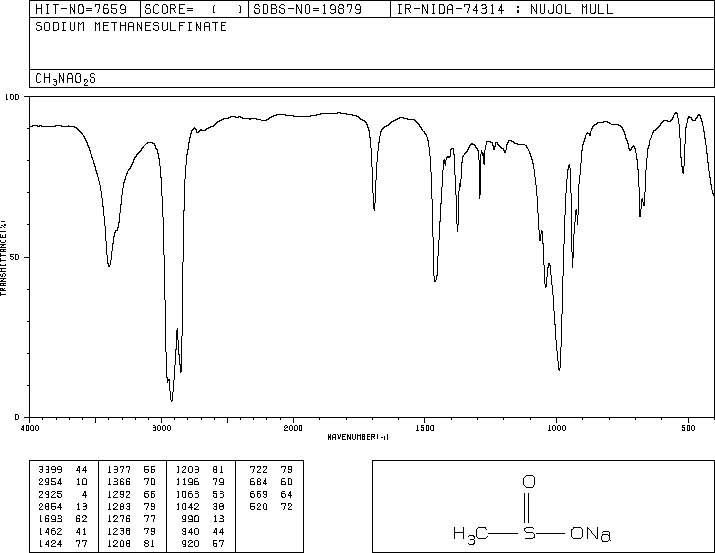Image resolution: width=715 pixels, height=553 pixels.
Task: Select the 990 peak entry in table
Action: (203, 519)
